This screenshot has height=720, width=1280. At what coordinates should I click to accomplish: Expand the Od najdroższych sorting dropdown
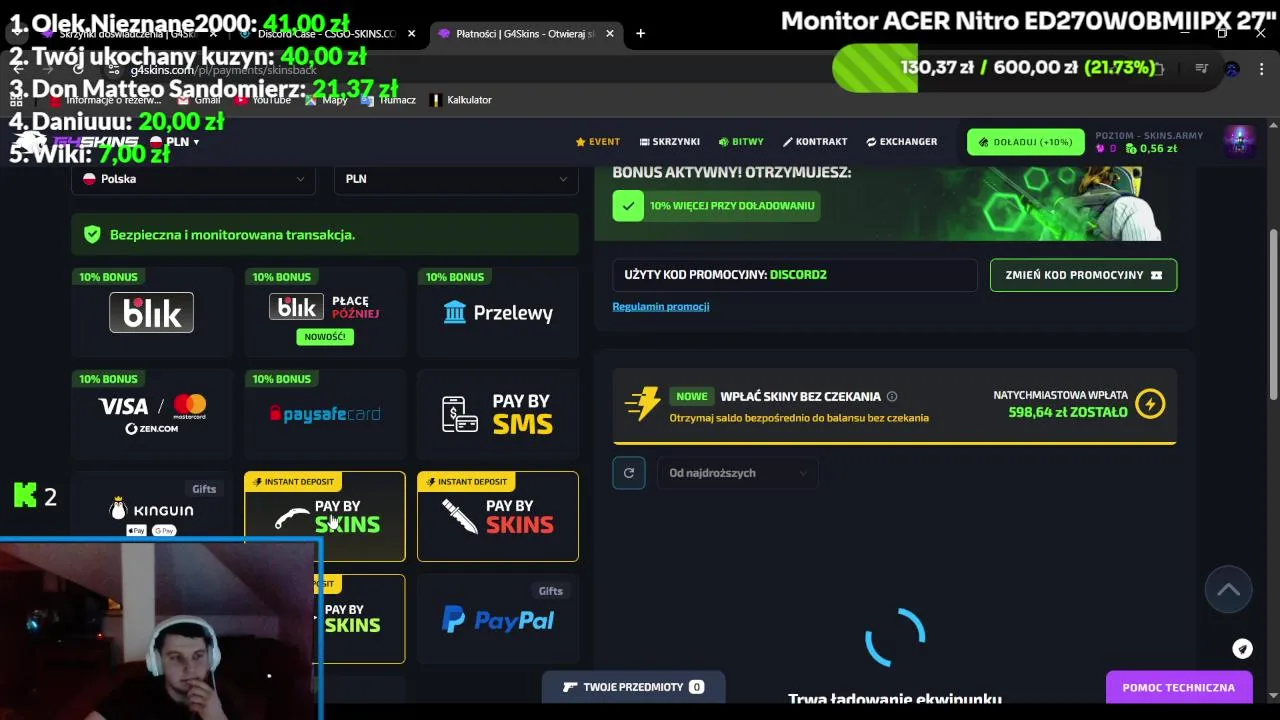pos(737,473)
